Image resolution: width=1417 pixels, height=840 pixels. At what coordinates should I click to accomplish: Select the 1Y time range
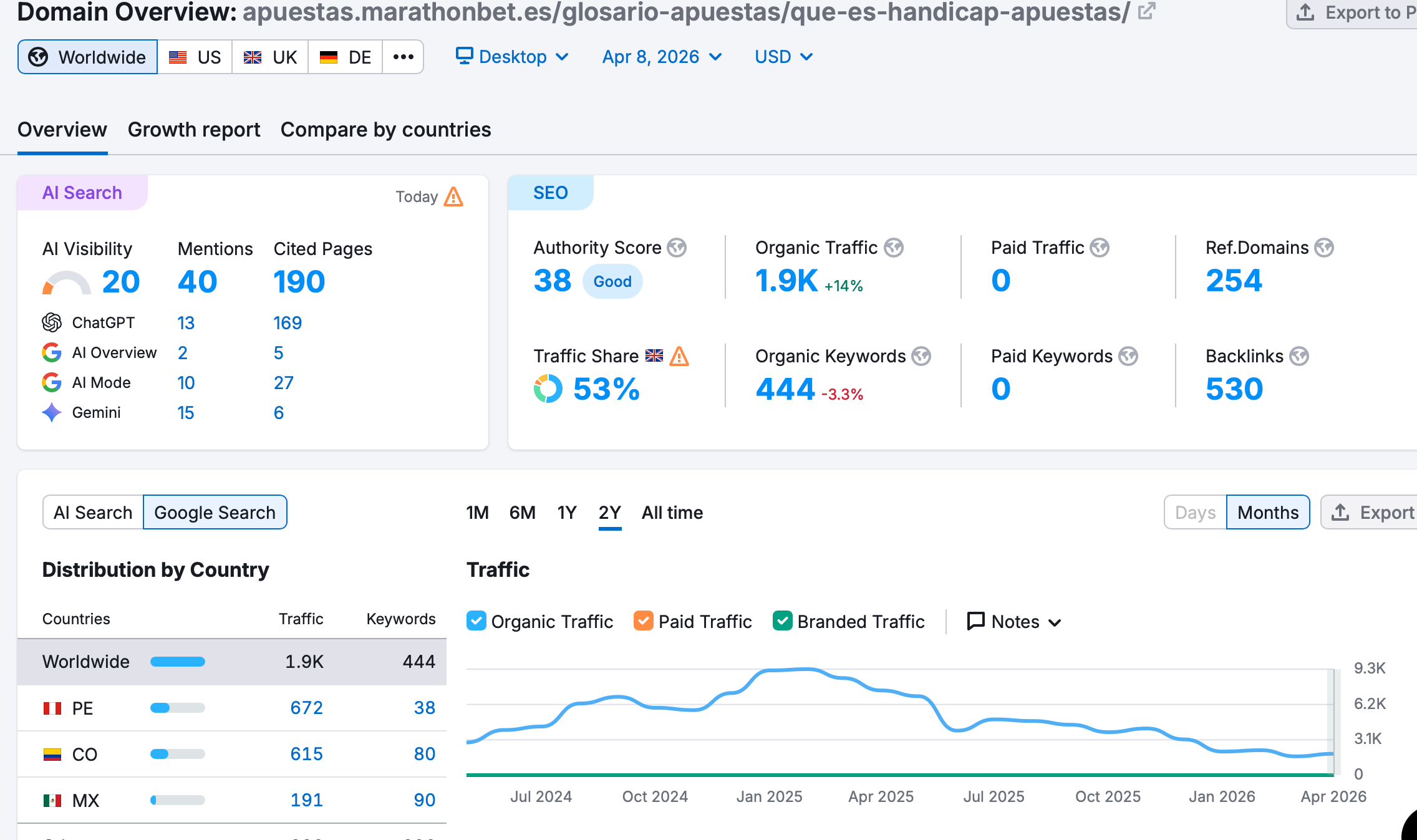coord(566,513)
